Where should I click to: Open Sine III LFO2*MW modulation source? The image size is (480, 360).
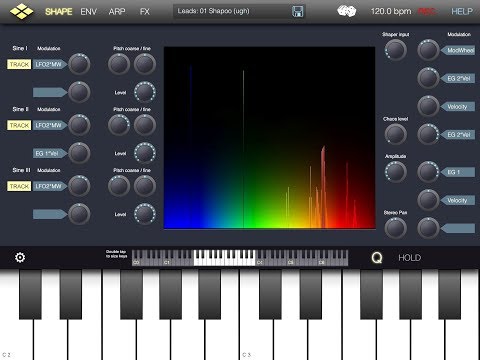[x=49, y=186]
